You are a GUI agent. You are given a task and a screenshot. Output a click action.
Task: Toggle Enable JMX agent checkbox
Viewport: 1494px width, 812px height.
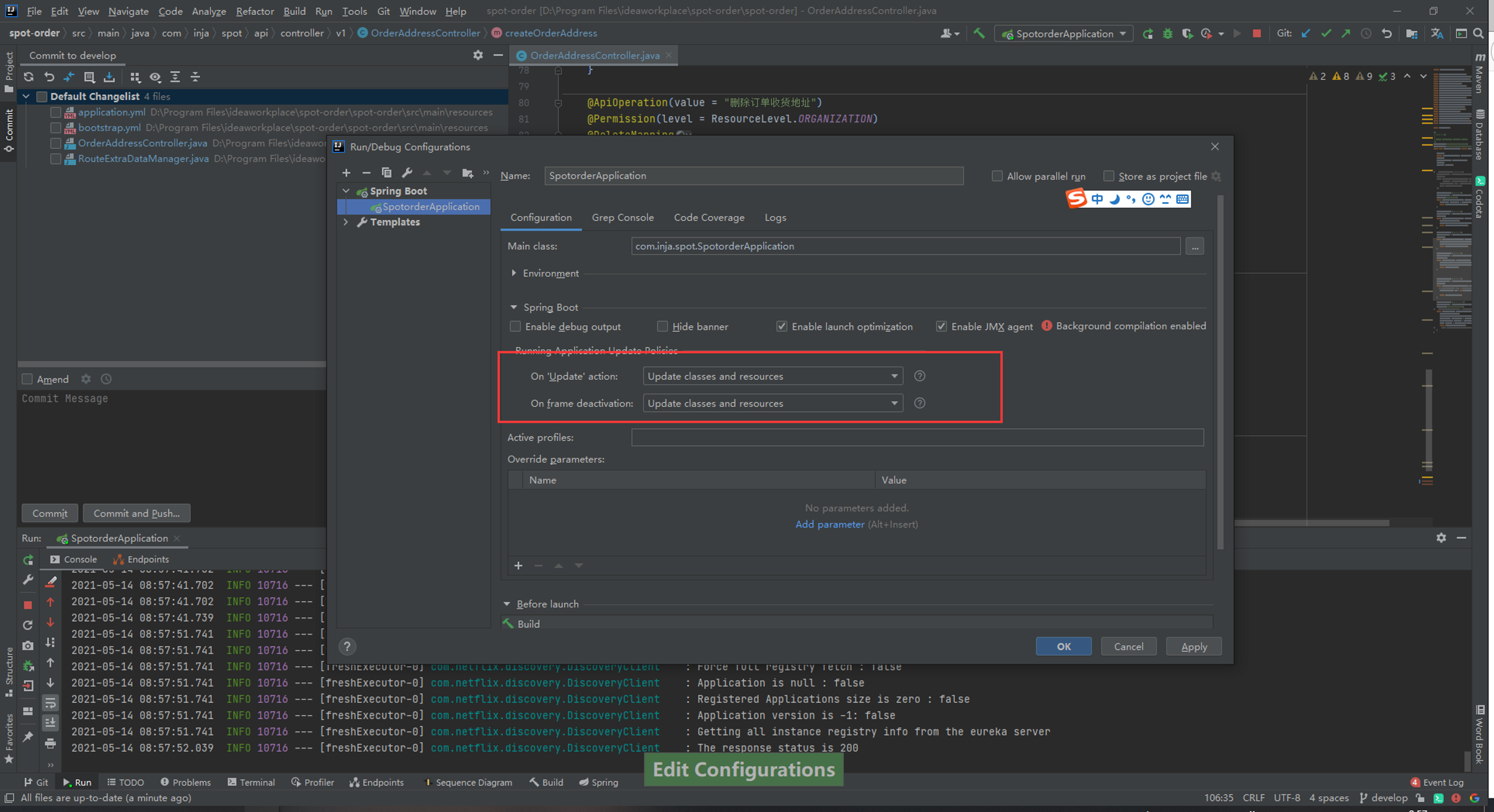(941, 326)
